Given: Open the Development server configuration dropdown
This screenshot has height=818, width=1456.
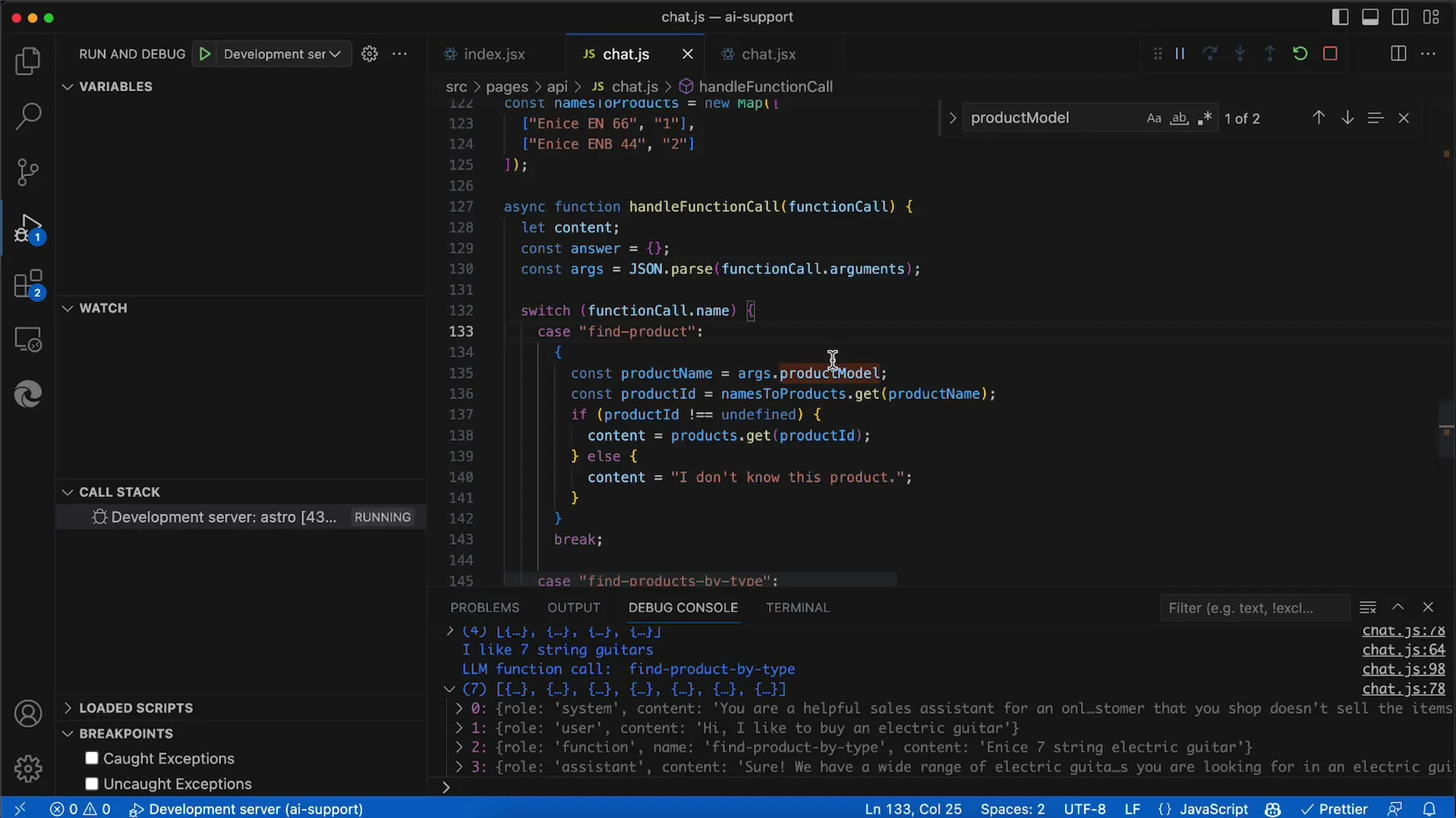Looking at the screenshot, I should (x=282, y=54).
